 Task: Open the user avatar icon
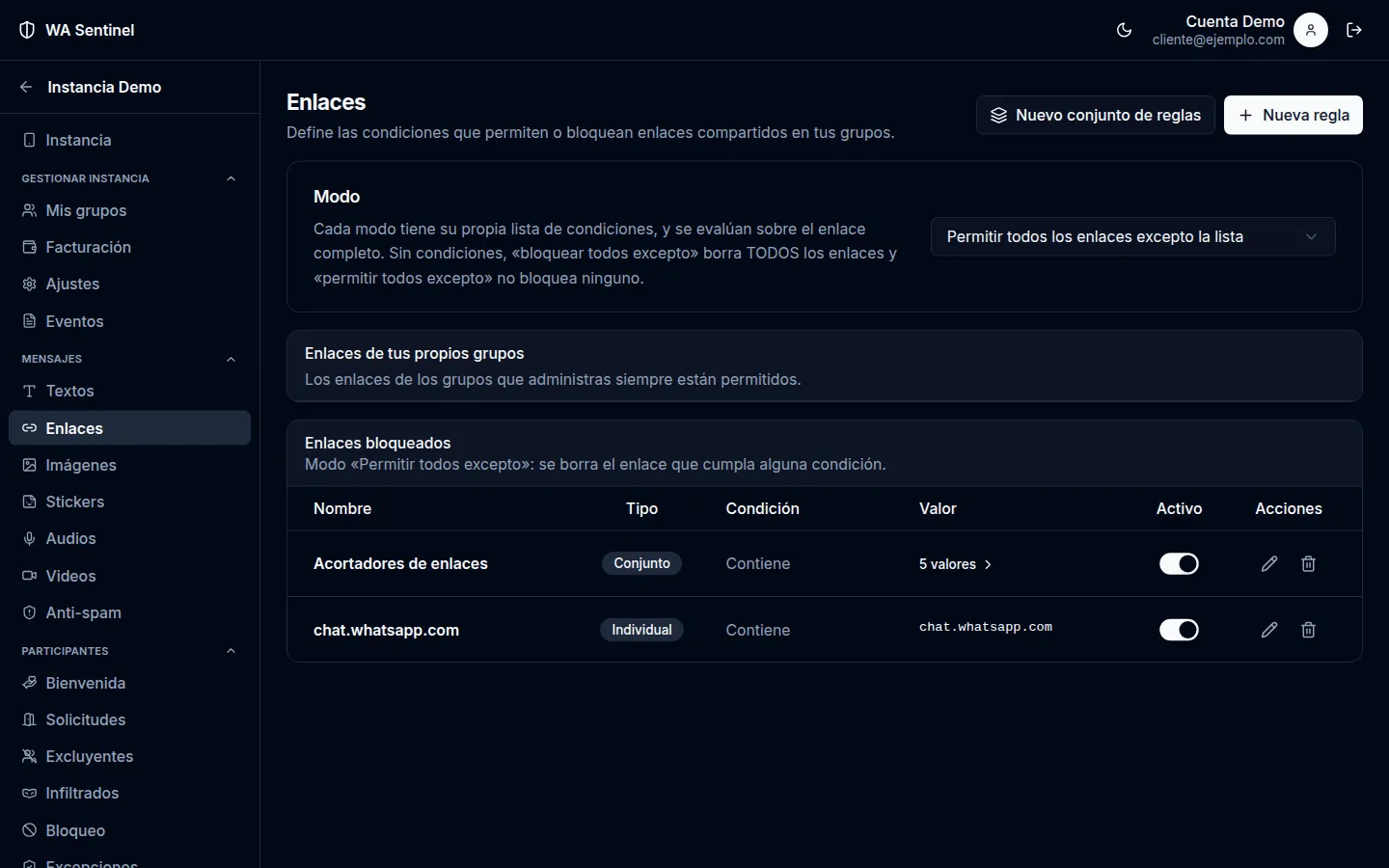pyautogui.click(x=1310, y=30)
